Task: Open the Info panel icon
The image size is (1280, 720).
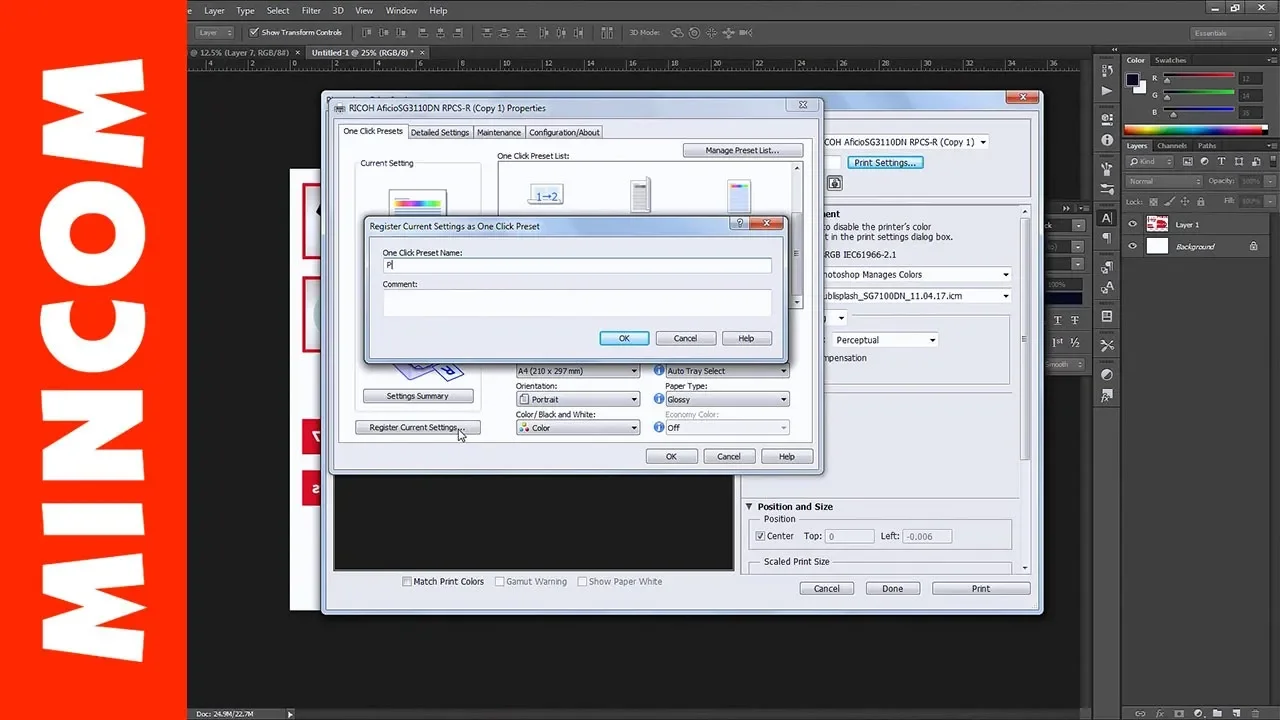Action: pyautogui.click(x=1107, y=141)
